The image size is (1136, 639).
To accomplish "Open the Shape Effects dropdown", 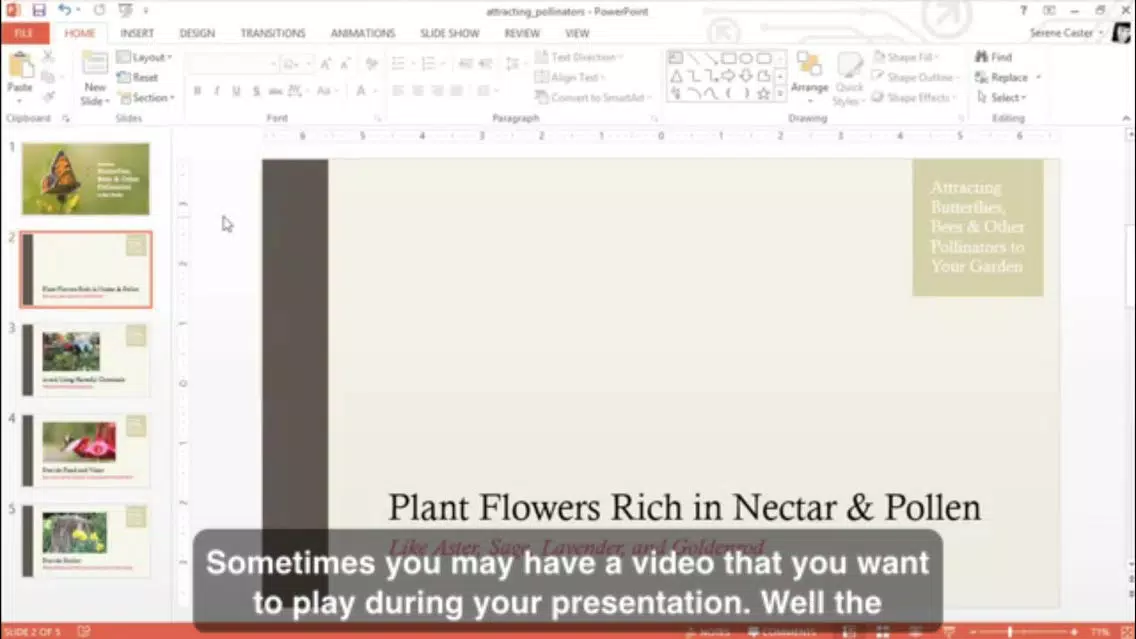I will pyautogui.click(x=914, y=97).
